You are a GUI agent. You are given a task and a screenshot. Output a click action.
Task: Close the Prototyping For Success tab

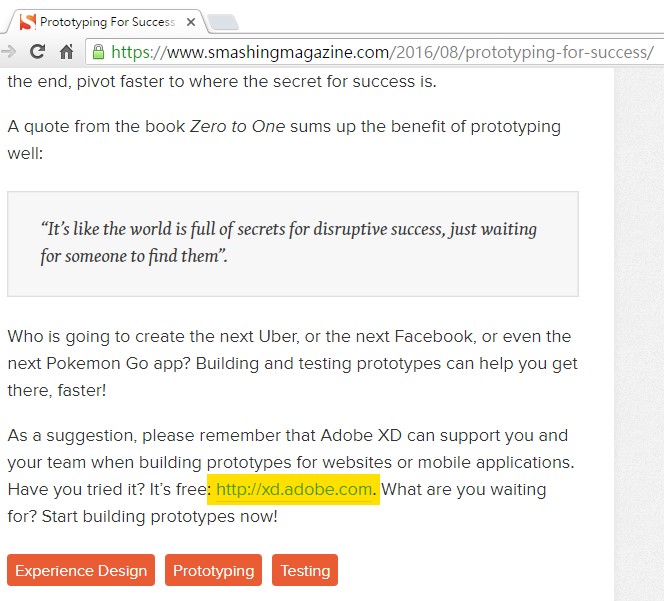pos(191,22)
